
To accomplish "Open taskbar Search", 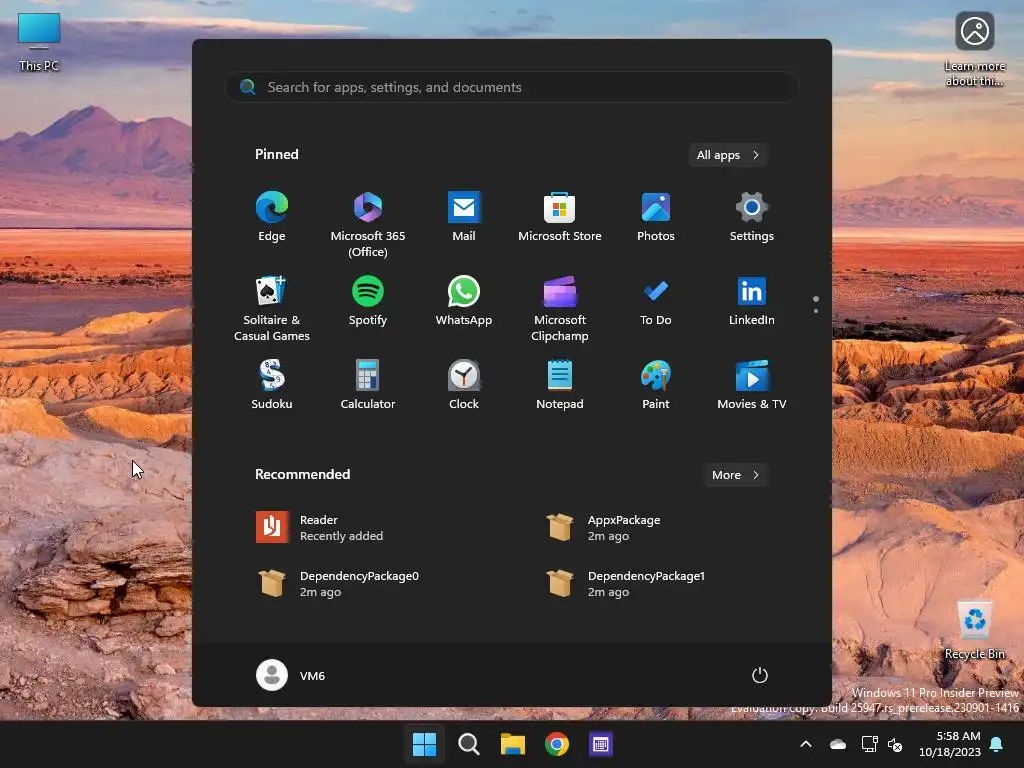I will 468,744.
